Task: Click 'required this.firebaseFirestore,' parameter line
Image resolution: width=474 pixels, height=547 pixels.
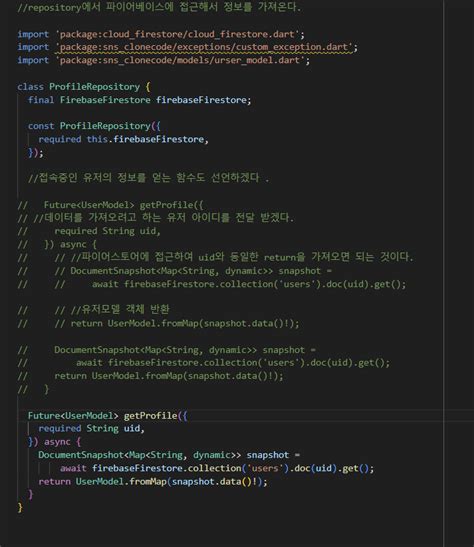Action: pyautogui.click(x=123, y=139)
